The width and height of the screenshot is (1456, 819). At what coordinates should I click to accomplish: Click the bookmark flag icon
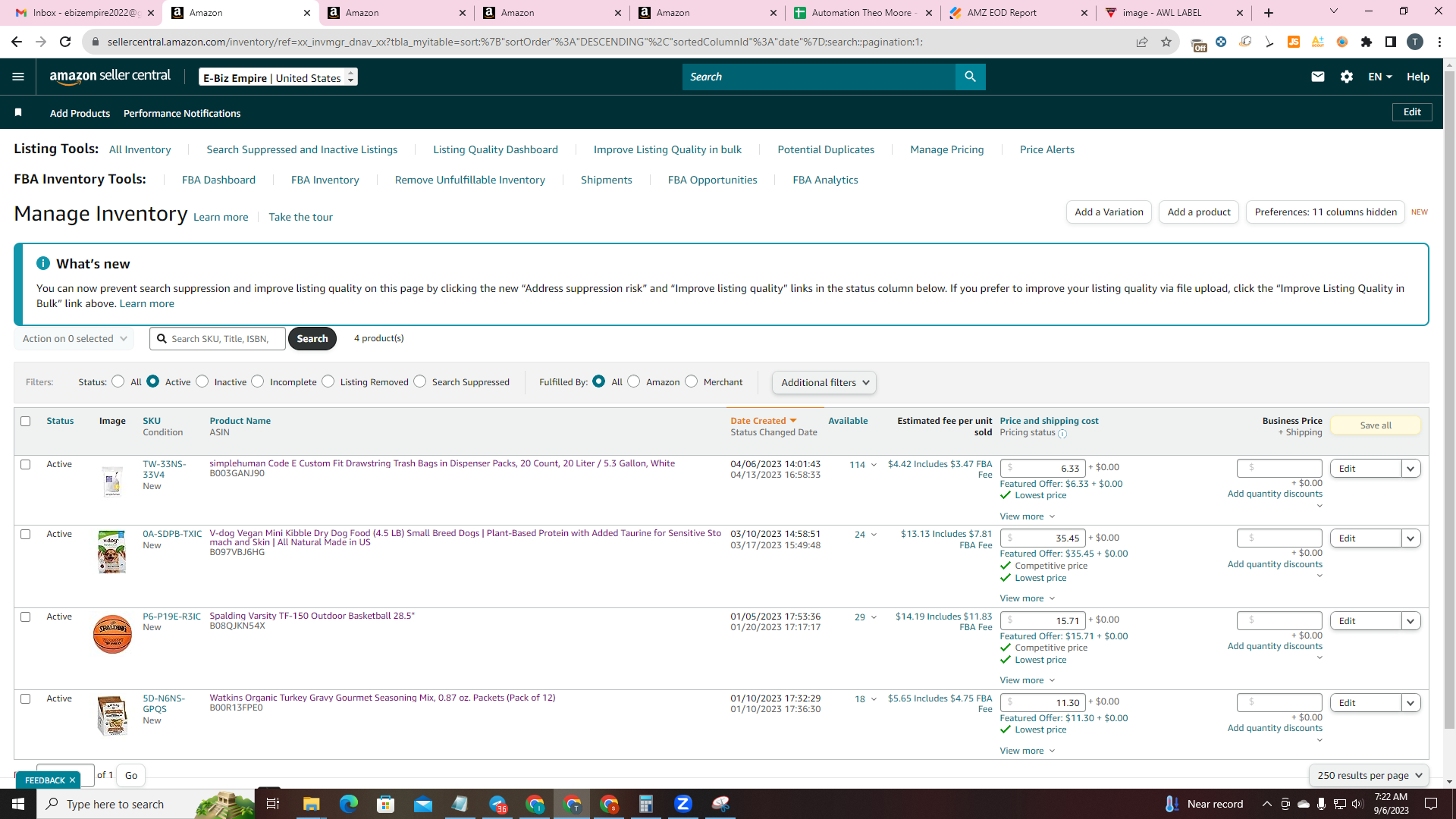(18, 113)
